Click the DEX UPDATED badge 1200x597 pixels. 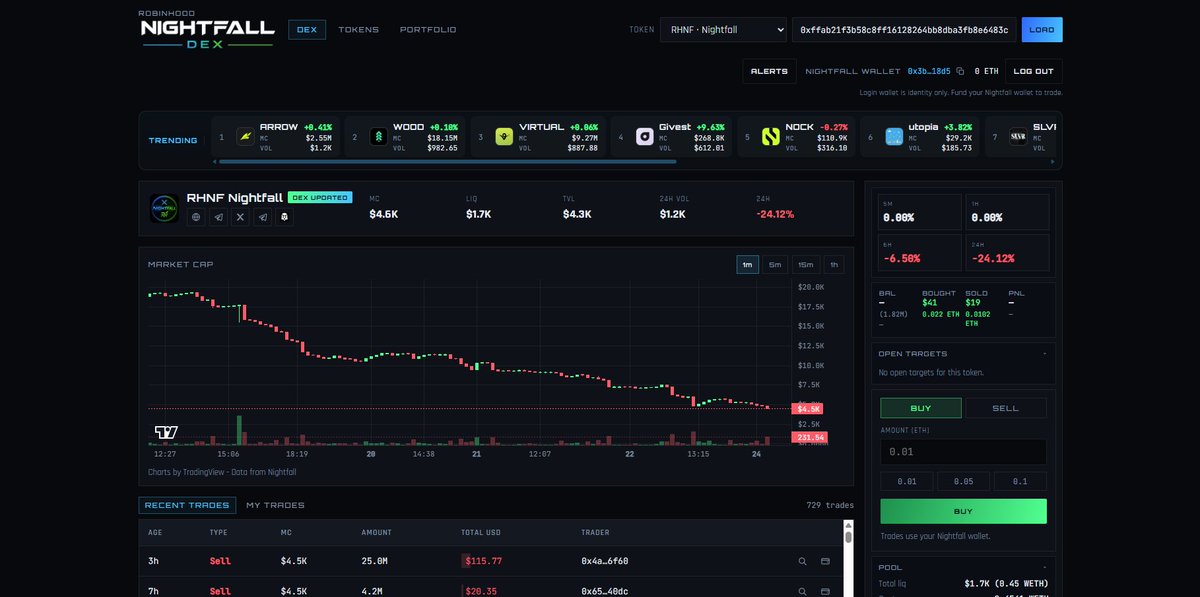pyautogui.click(x=320, y=198)
